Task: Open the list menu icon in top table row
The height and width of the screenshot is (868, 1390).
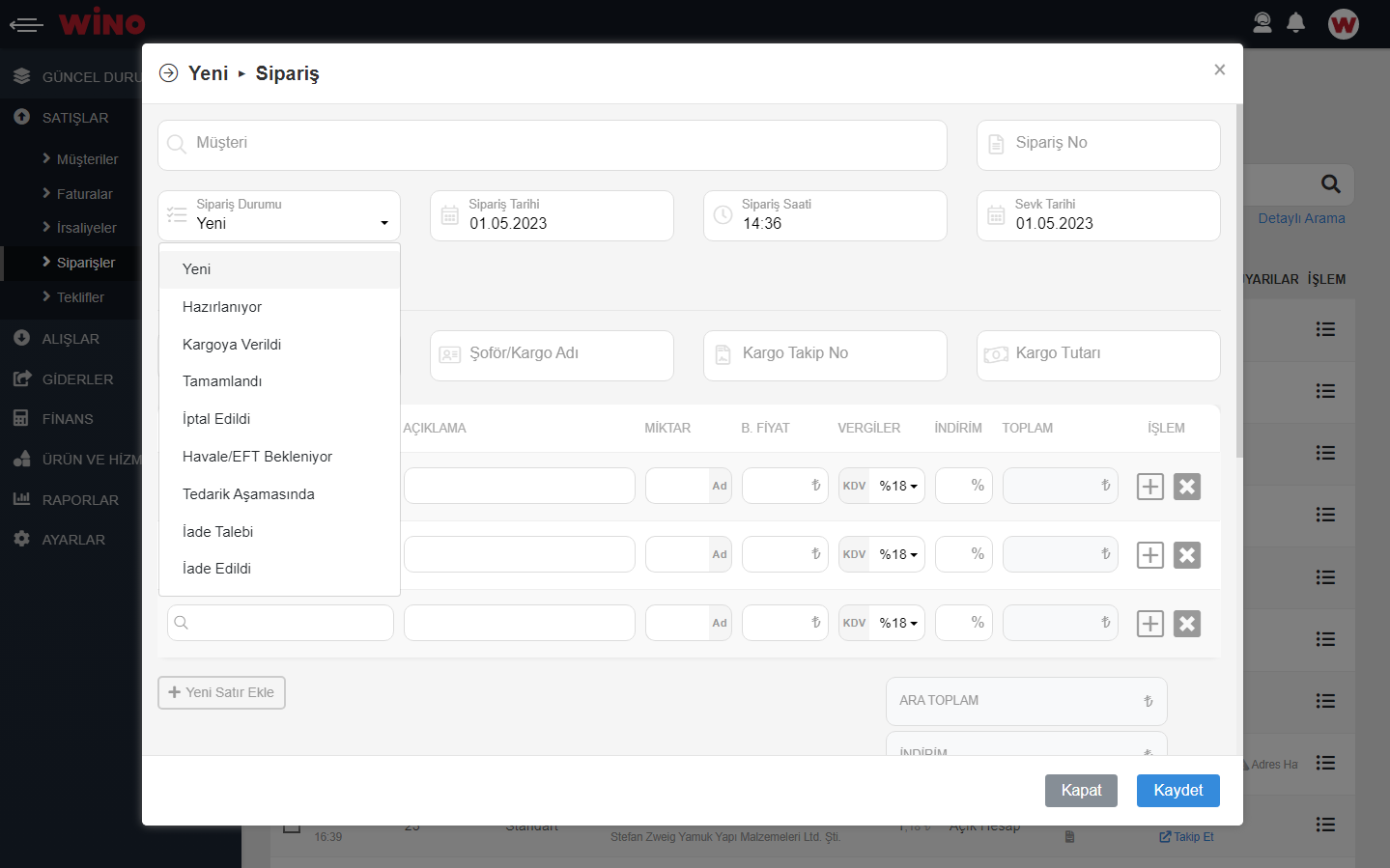Action: tap(1325, 329)
